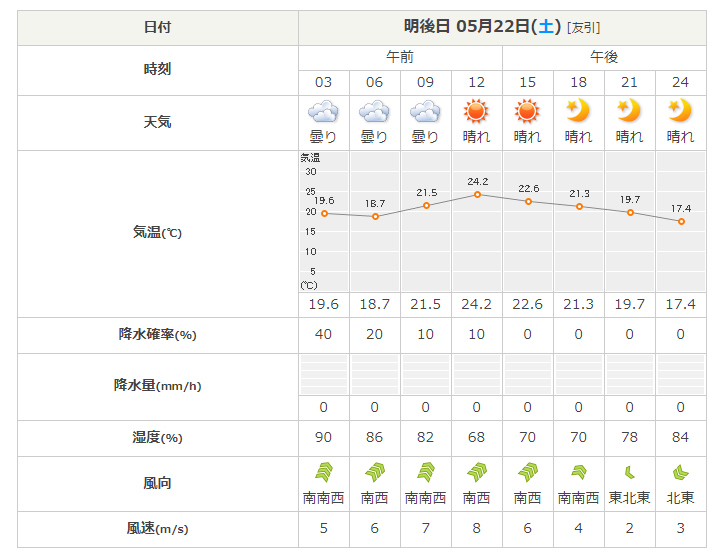
Task: Click the 友引 label in date header
Action: coord(583,28)
